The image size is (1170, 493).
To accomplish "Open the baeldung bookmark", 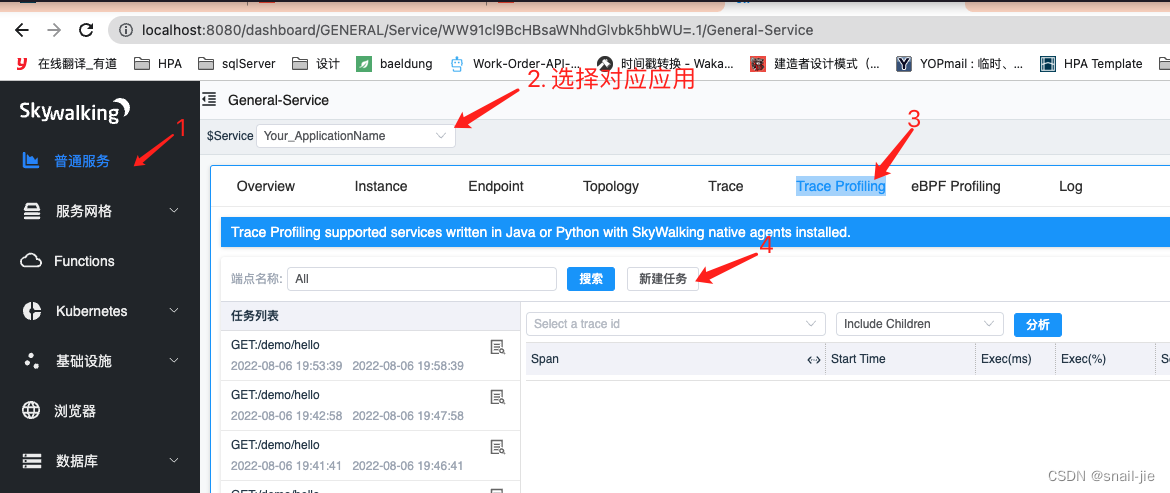I will click(394, 63).
